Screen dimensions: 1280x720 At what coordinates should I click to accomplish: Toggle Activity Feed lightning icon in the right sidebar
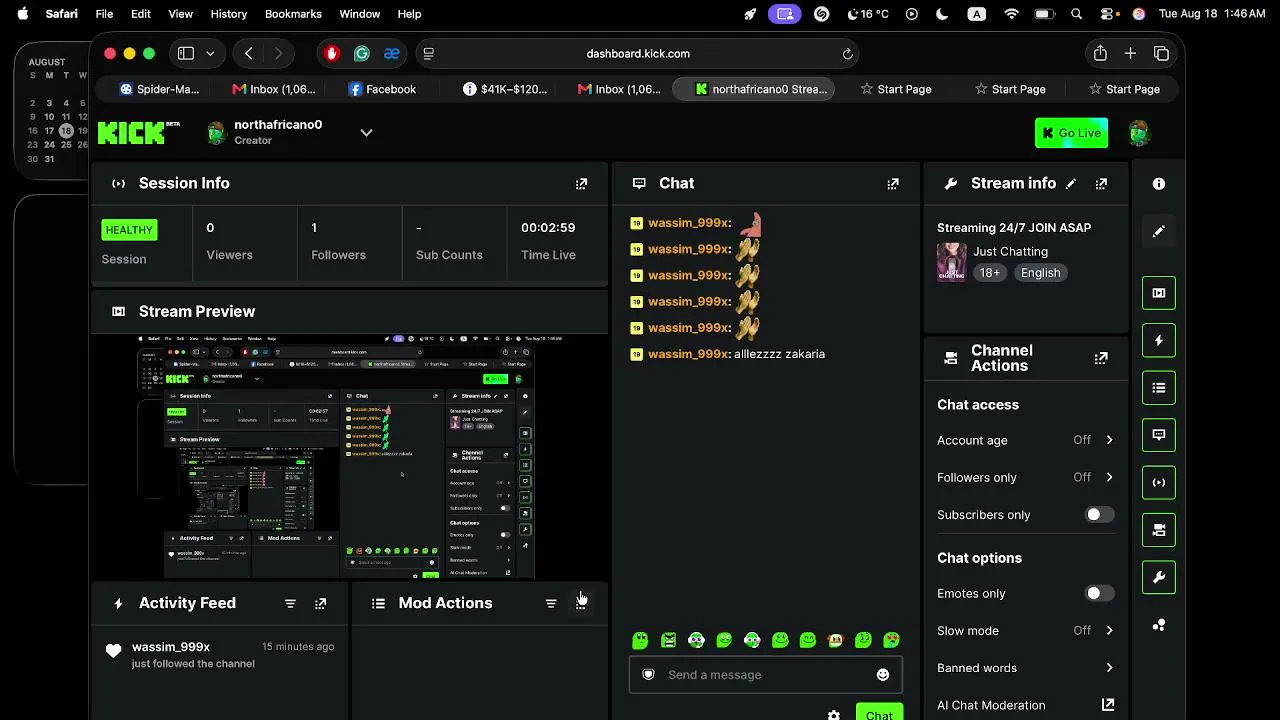coord(1159,340)
